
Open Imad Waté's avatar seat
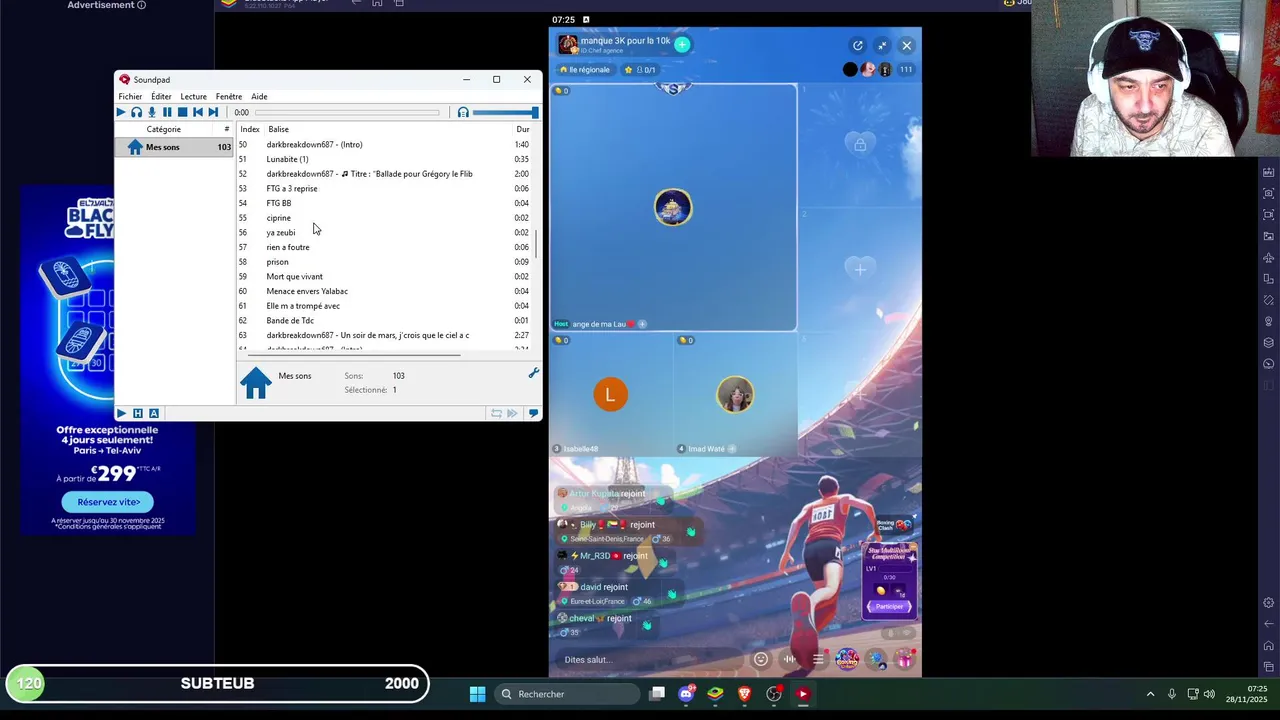[x=735, y=394]
